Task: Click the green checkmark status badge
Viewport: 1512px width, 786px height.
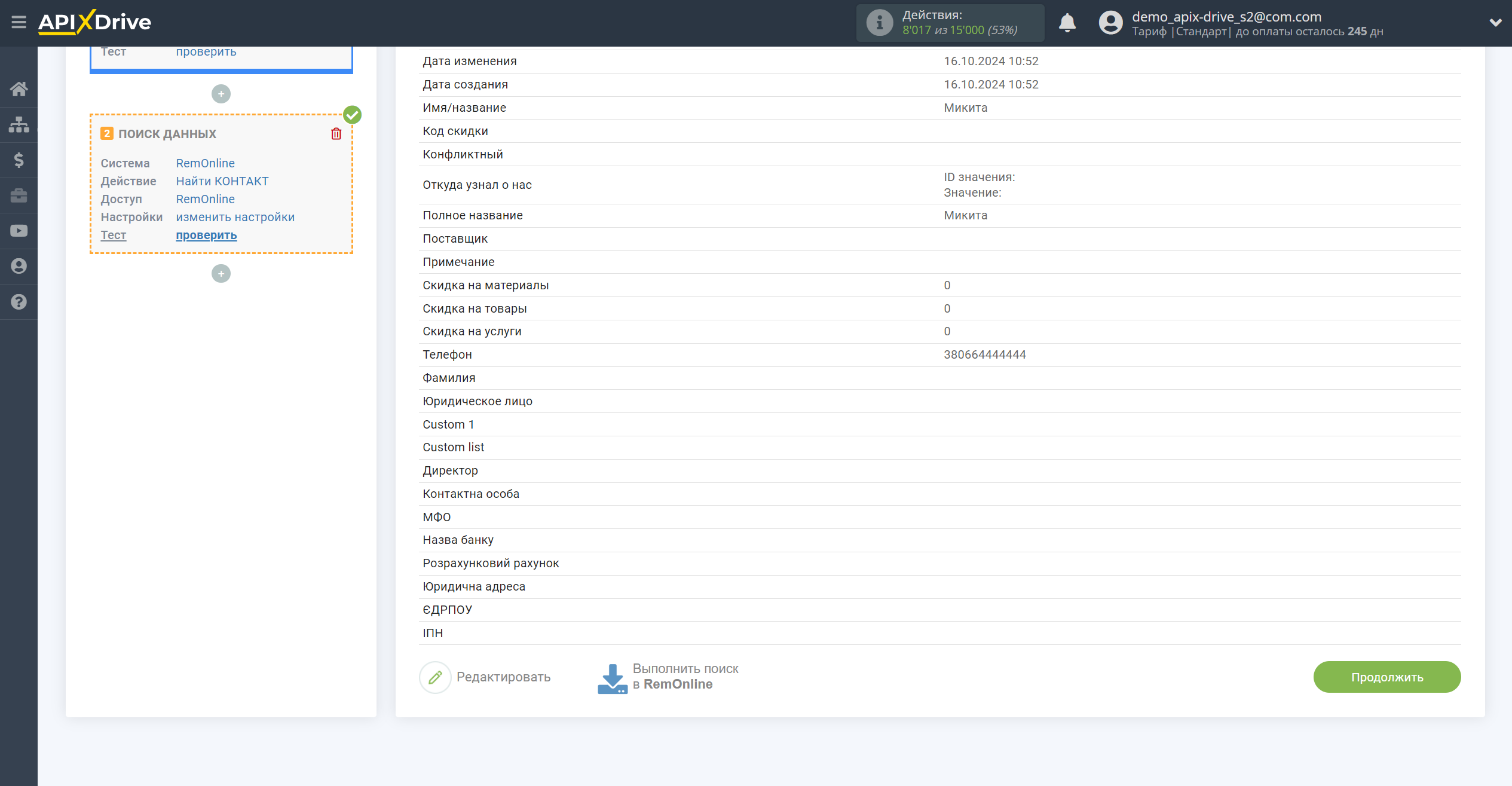Action: pos(353,115)
